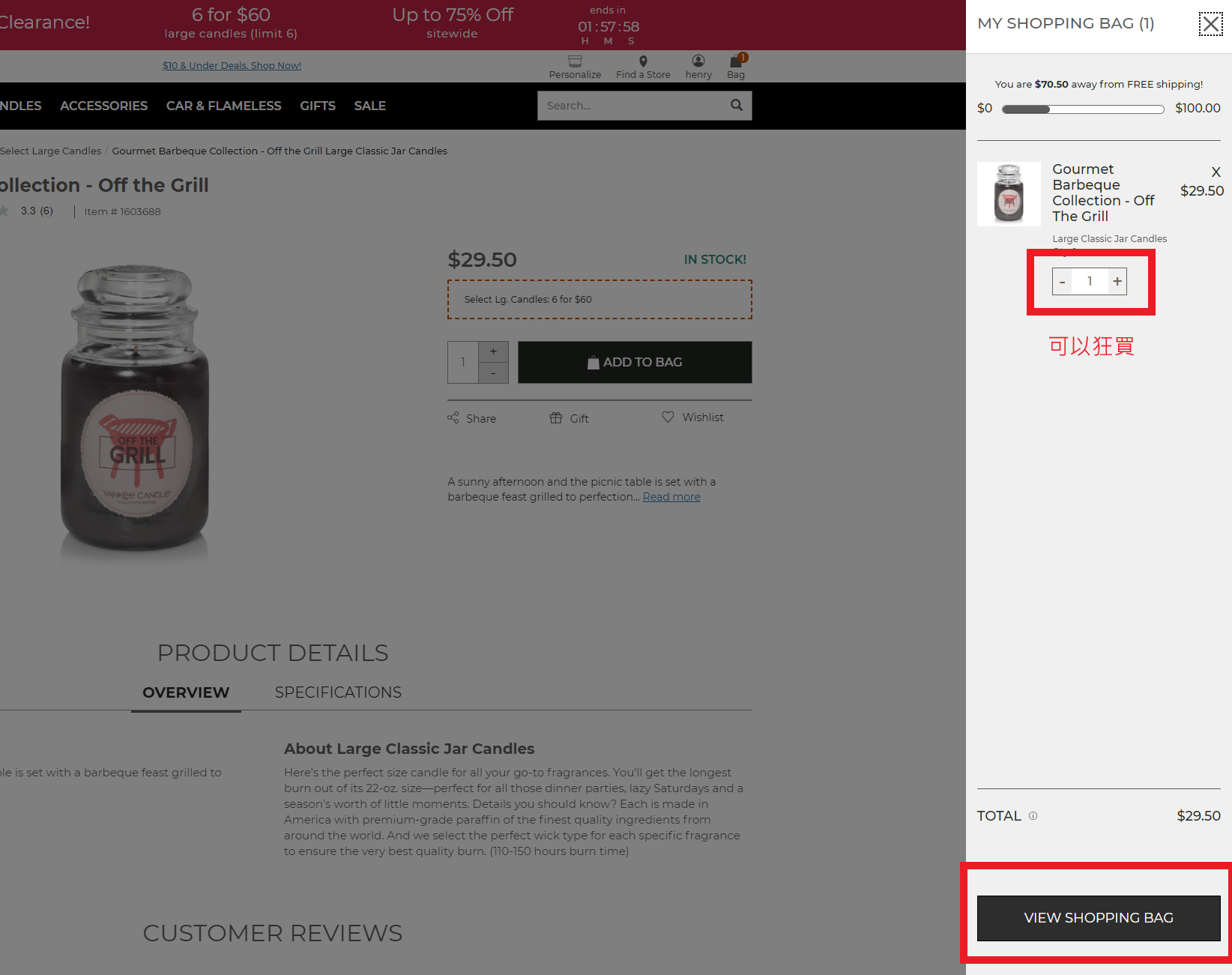
Task: Decrease the bag item quantity
Action: pos(1062,282)
